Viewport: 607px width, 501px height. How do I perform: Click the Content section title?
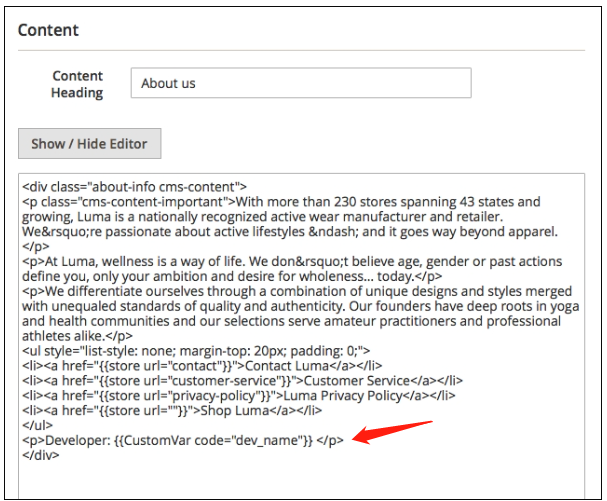(49, 30)
